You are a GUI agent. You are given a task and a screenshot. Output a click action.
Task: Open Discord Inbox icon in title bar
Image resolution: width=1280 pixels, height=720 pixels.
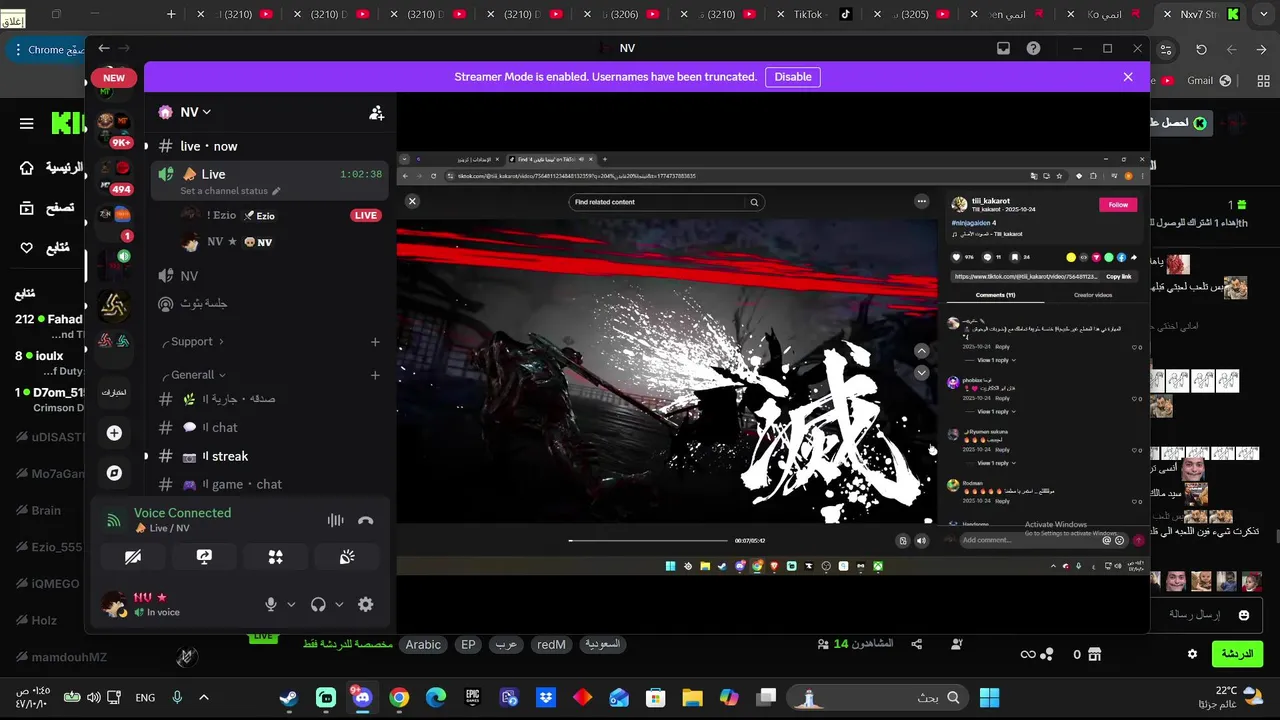pyautogui.click(x=1003, y=48)
